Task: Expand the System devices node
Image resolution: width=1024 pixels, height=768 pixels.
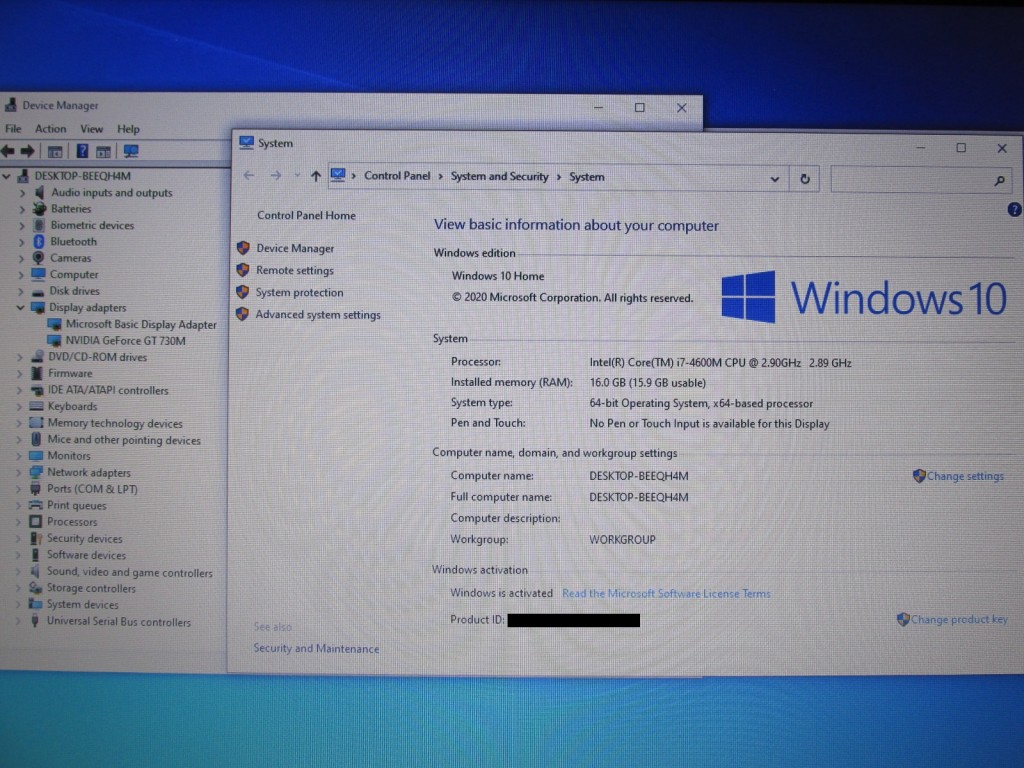Action: (x=18, y=604)
